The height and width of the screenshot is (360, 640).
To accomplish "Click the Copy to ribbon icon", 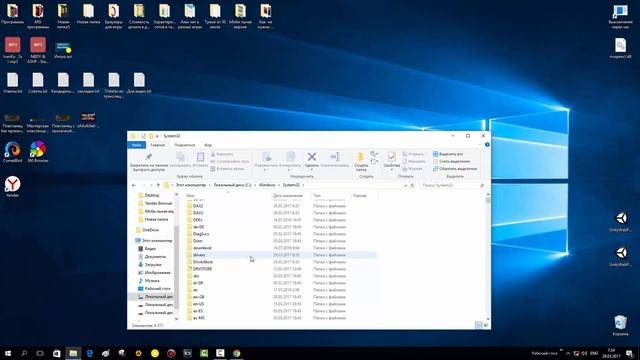I will [290, 157].
